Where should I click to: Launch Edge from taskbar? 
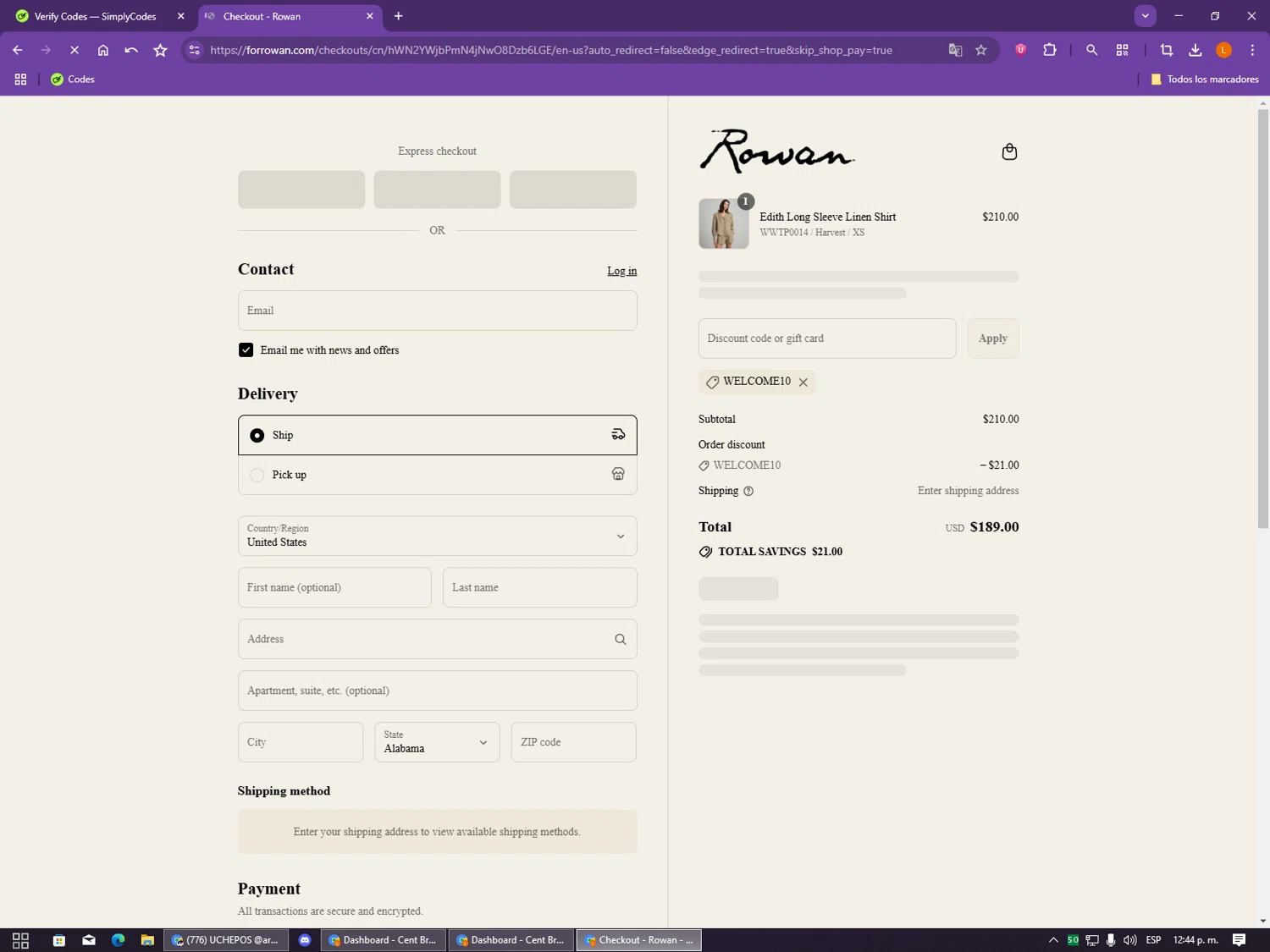point(119,940)
